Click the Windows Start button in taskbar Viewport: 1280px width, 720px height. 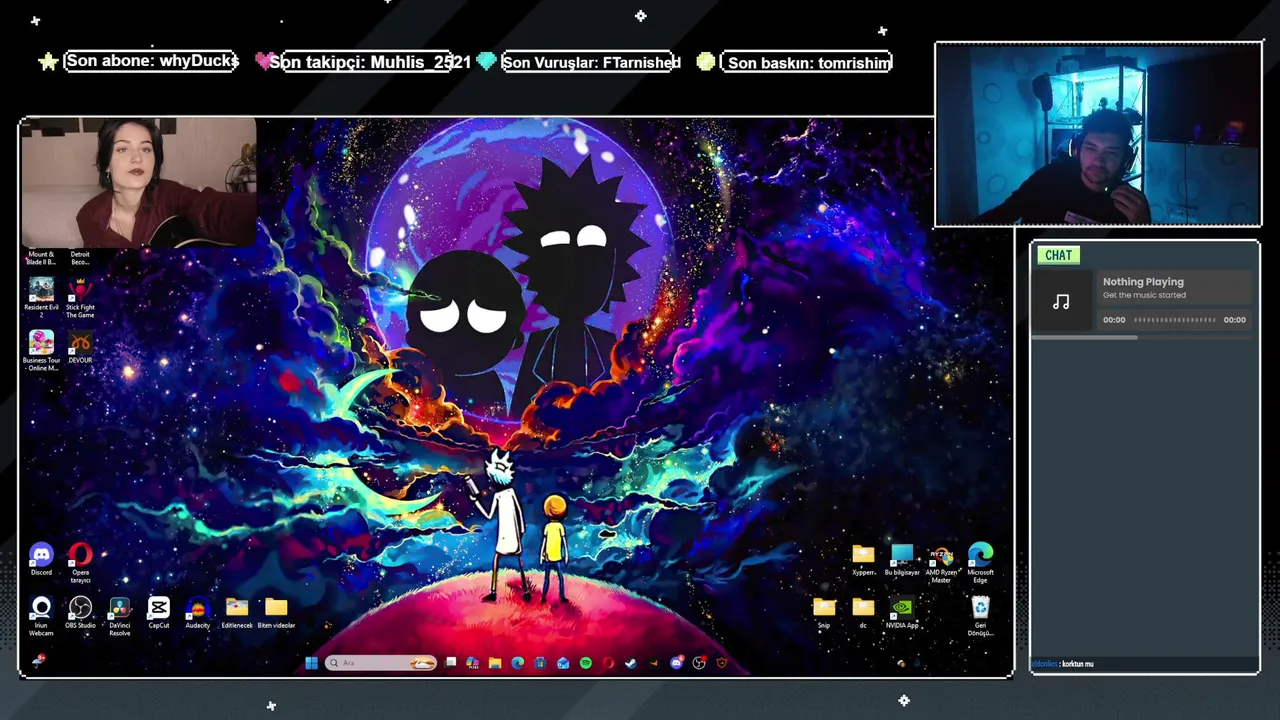(x=311, y=663)
